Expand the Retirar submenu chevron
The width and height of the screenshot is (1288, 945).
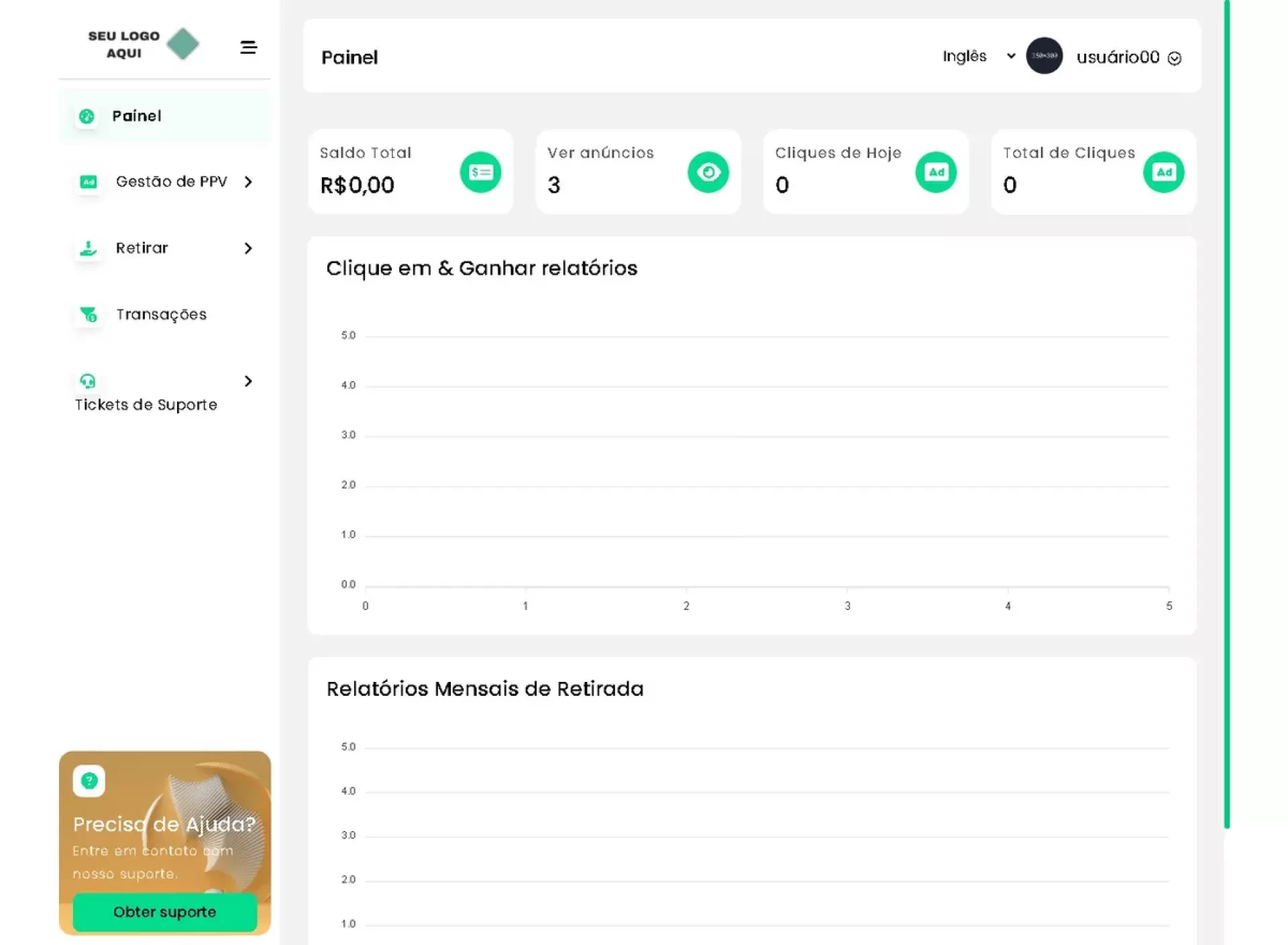[x=248, y=248]
